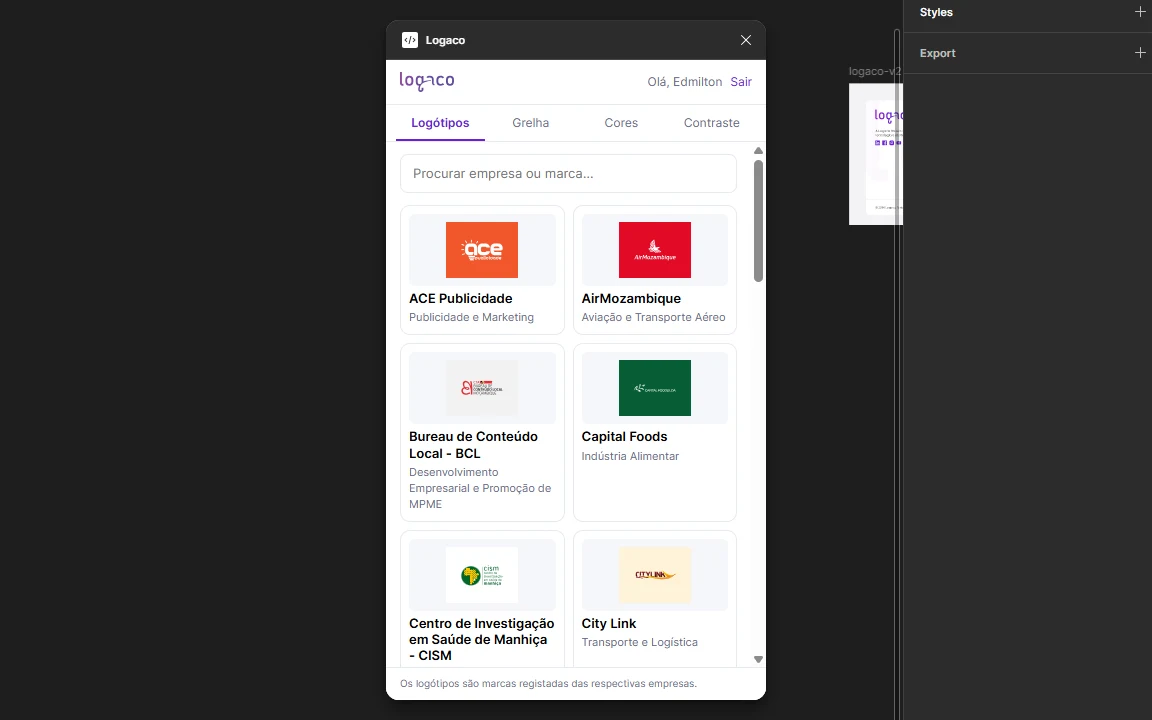Click the Olá, Edmilton greeting text
The width and height of the screenshot is (1152, 720).
click(685, 82)
